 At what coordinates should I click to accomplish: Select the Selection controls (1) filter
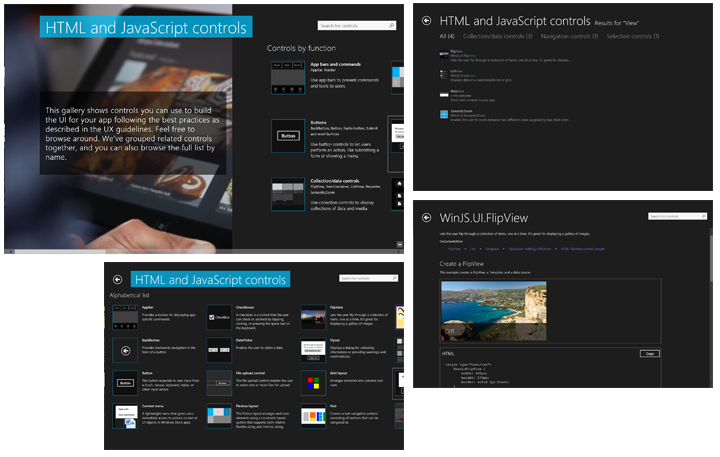pyautogui.click(x=633, y=36)
